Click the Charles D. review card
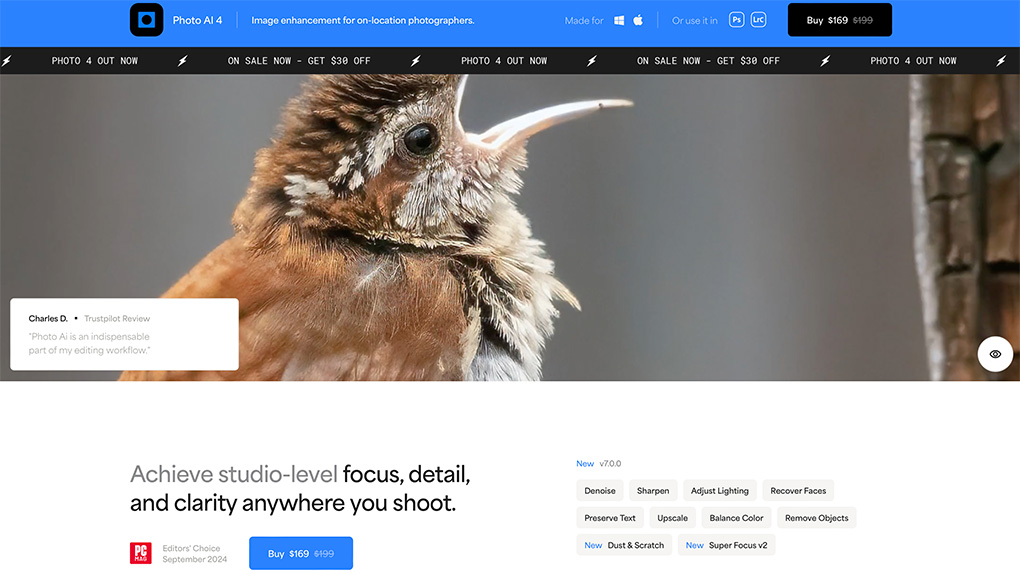 pyautogui.click(x=124, y=335)
